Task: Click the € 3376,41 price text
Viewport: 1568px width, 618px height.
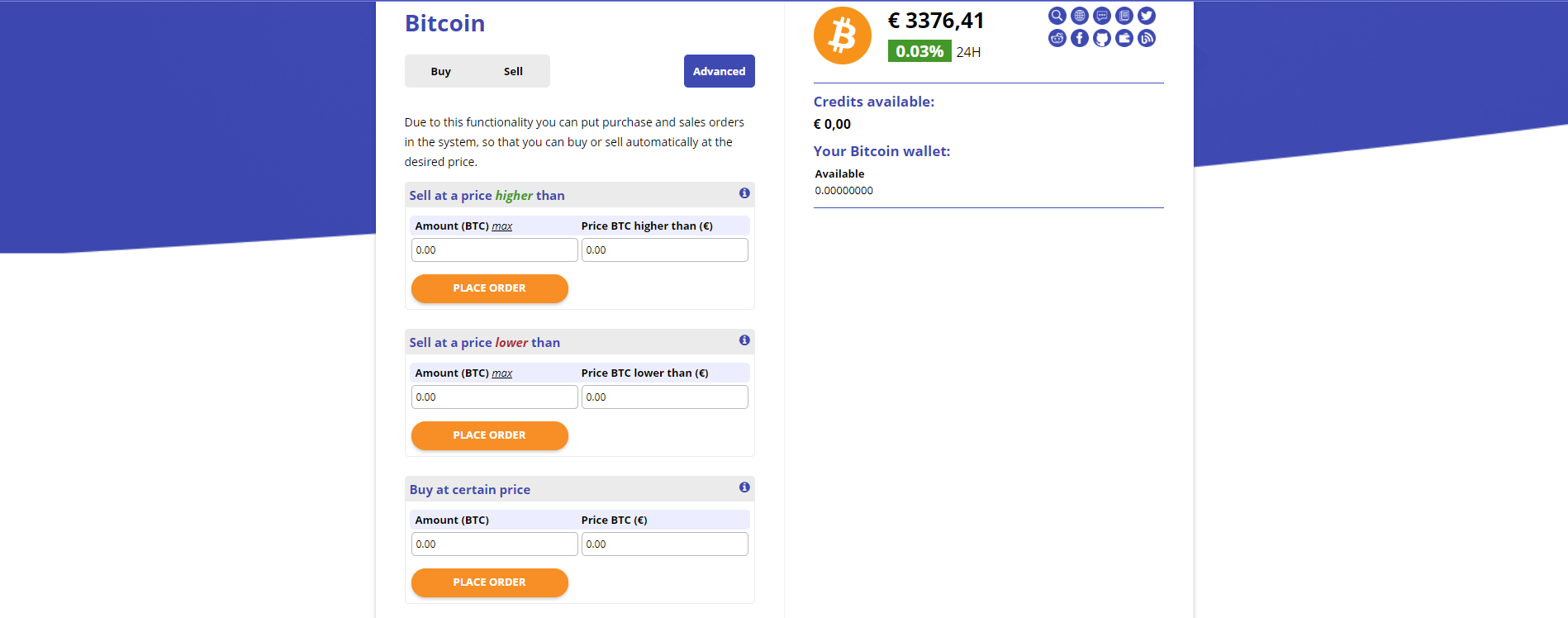Action: click(x=936, y=21)
